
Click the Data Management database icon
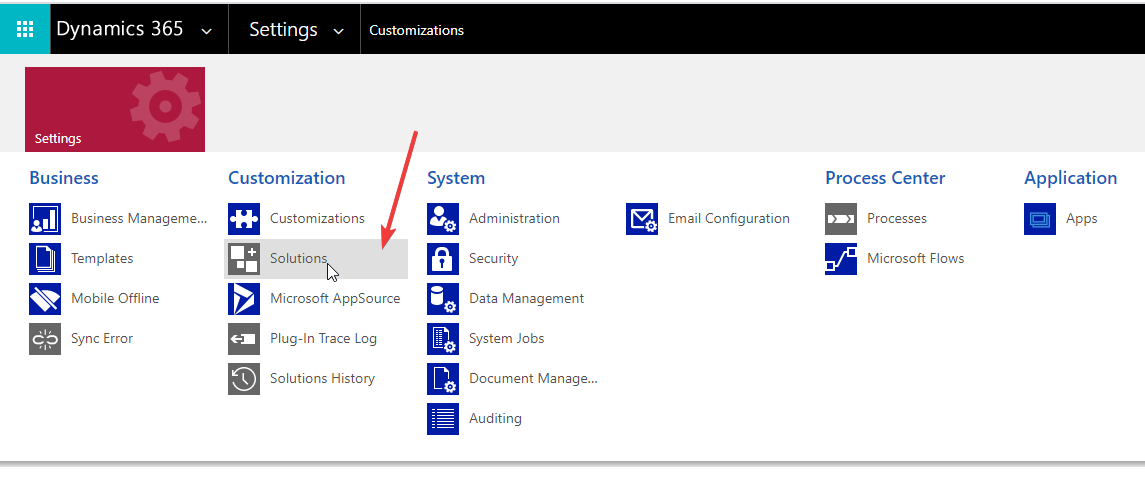[x=443, y=299]
